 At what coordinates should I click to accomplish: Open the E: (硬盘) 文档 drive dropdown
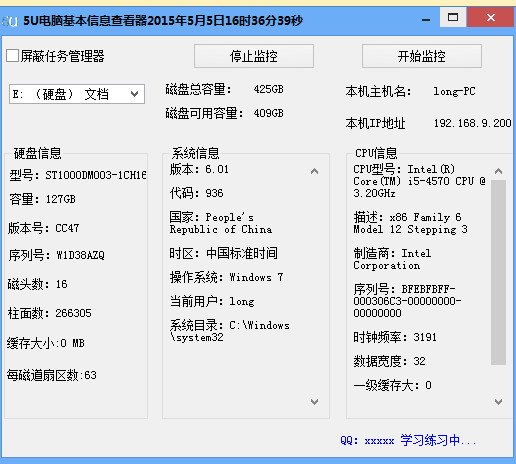pyautogui.click(x=77, y=94)
